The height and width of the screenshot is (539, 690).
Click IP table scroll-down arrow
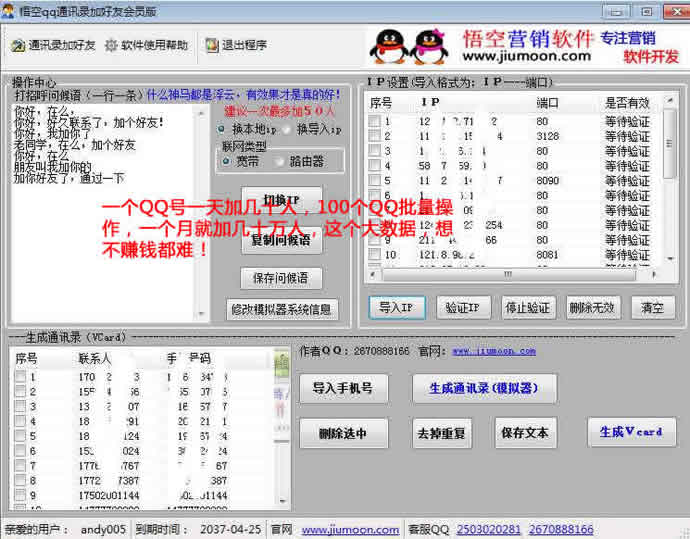pos(670,258)
